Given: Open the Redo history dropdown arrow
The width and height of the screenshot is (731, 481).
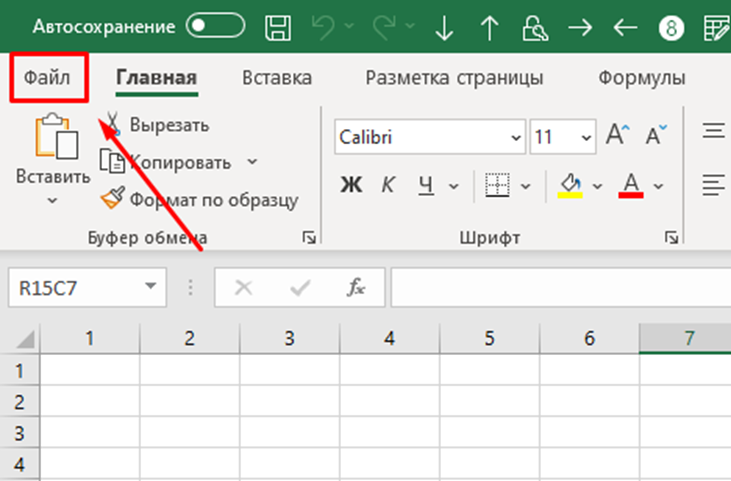Looking at the screenshot, I should [410, 26].
